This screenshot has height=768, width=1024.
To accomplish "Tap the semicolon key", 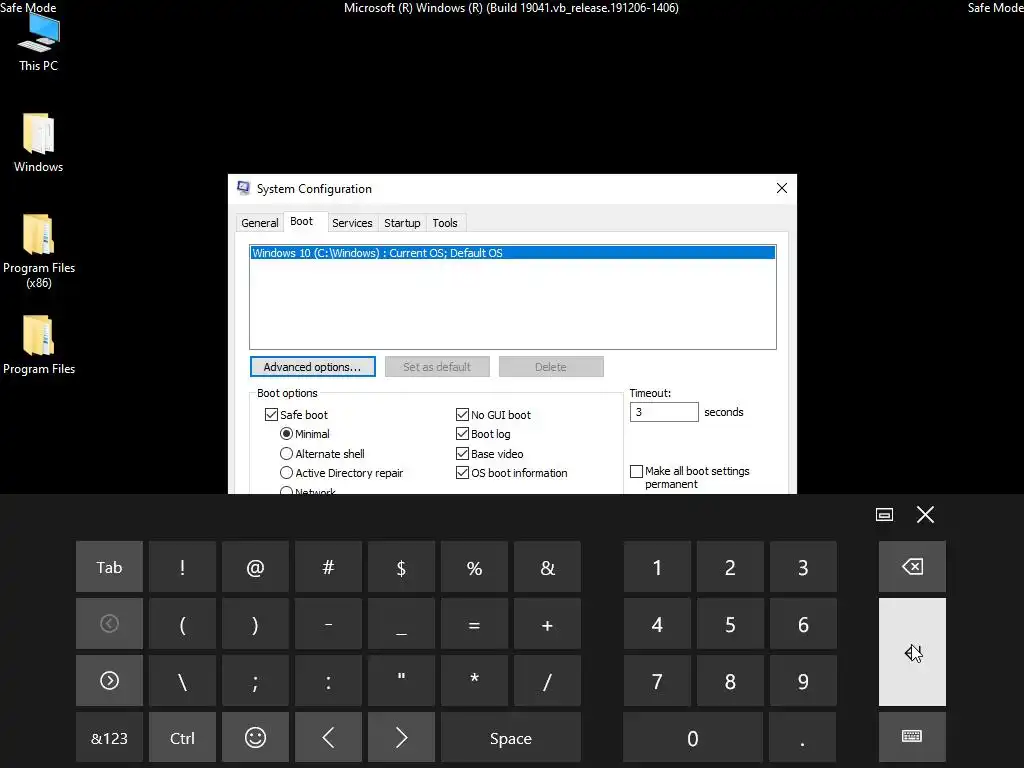I will pos(255,680).
